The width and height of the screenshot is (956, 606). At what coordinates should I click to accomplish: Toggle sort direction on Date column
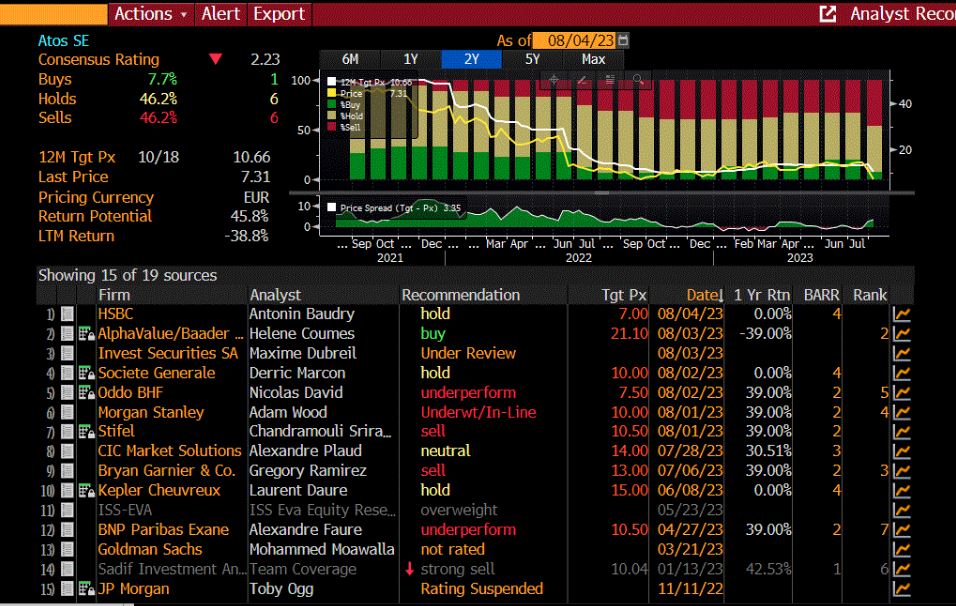pyautogui.click(x=704, y=295)
